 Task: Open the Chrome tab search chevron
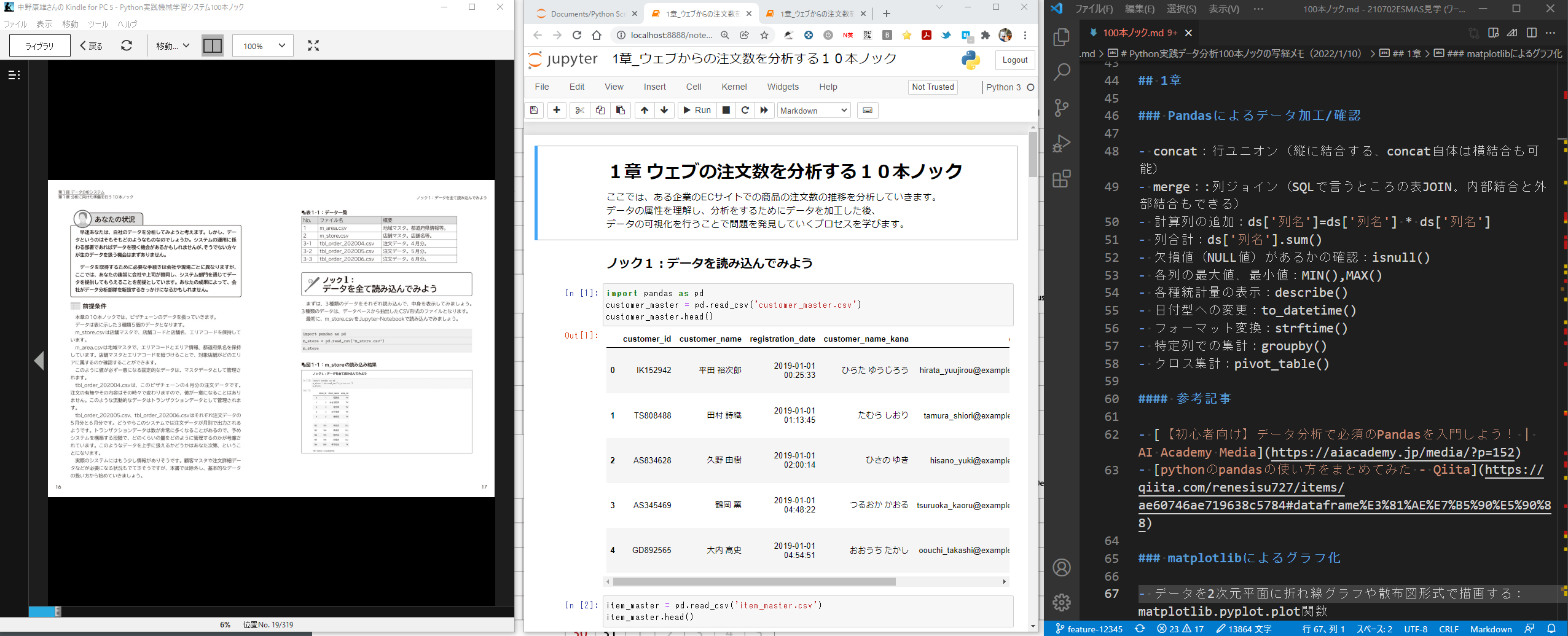coord(939,7)
